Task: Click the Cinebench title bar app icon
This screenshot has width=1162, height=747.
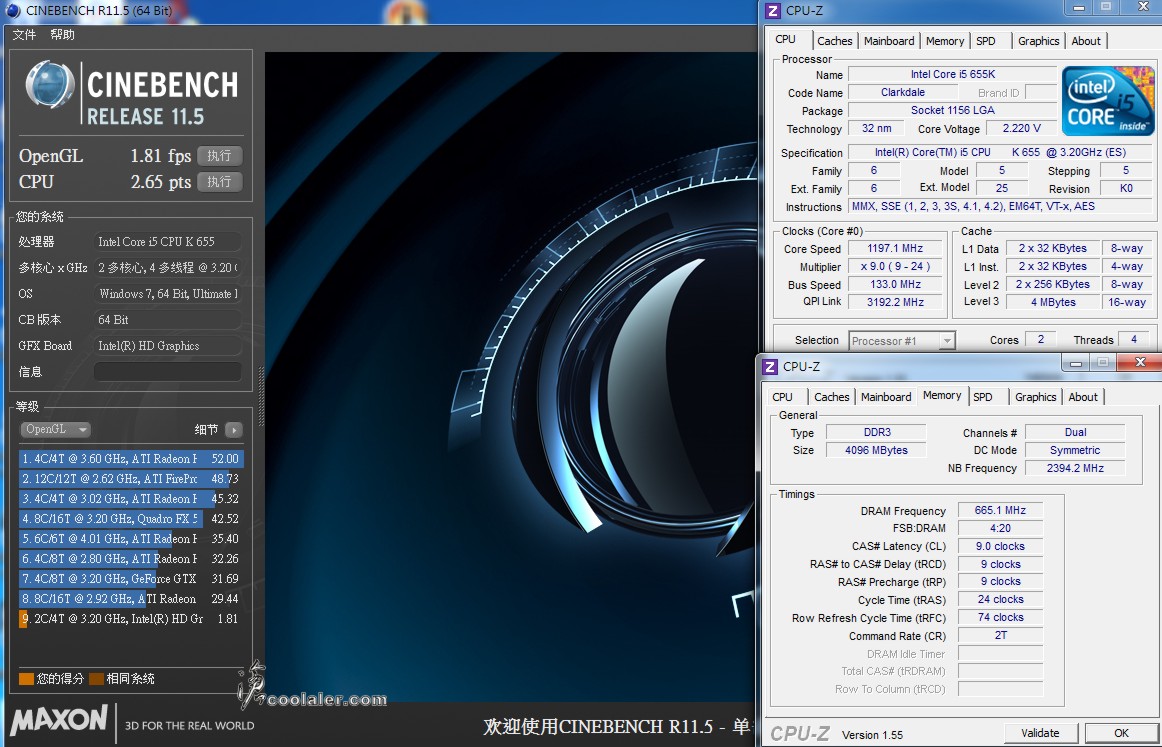Action: [x=13, y=10]
